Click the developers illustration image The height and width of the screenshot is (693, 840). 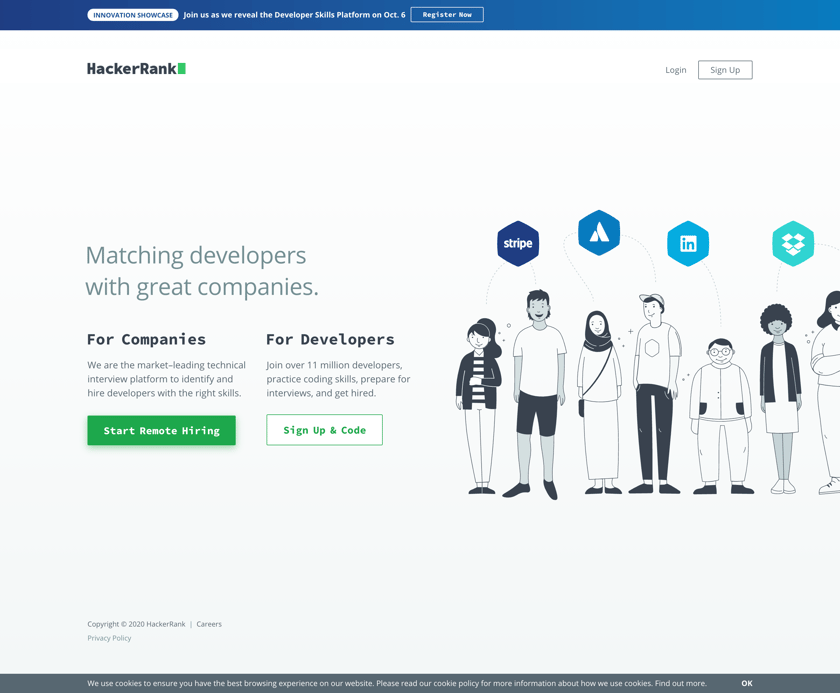(x=647, y=355)
